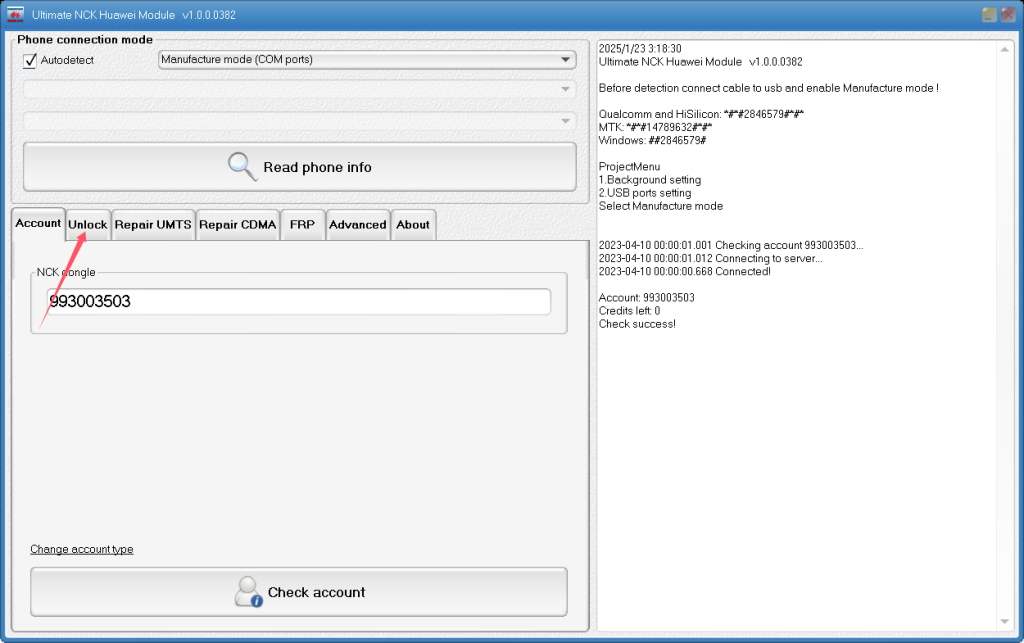Click the log scrollbar down arrow
Viewport: 1024px width, 643px height.
click(1004, 621)
